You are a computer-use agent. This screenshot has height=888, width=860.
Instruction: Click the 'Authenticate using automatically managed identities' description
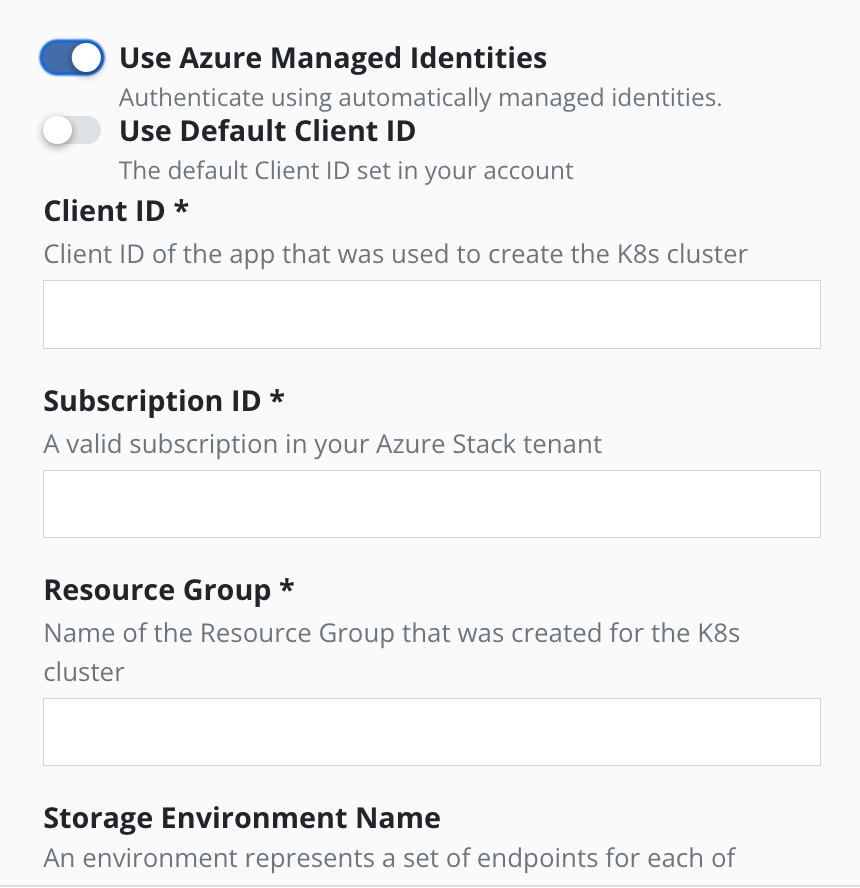420,98
